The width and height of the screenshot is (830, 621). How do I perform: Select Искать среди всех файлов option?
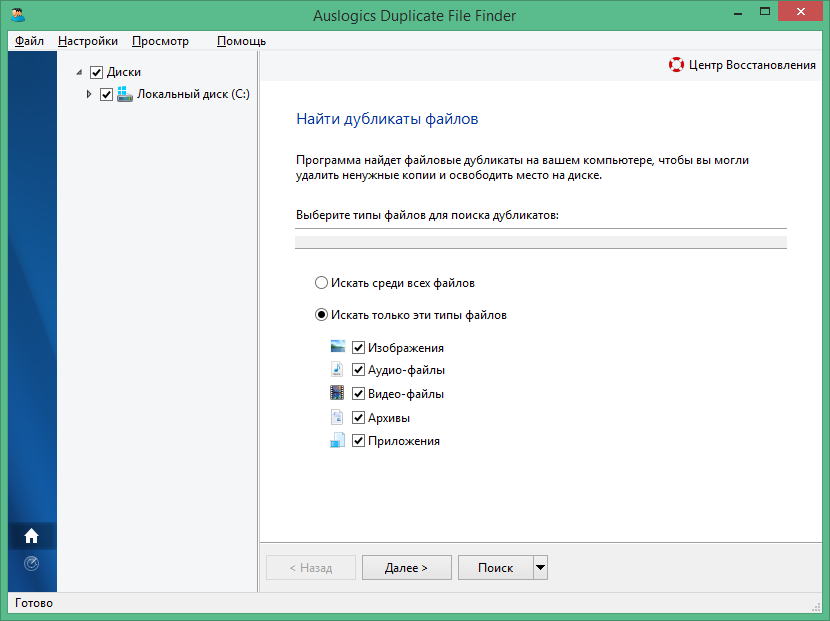point(321,282)
